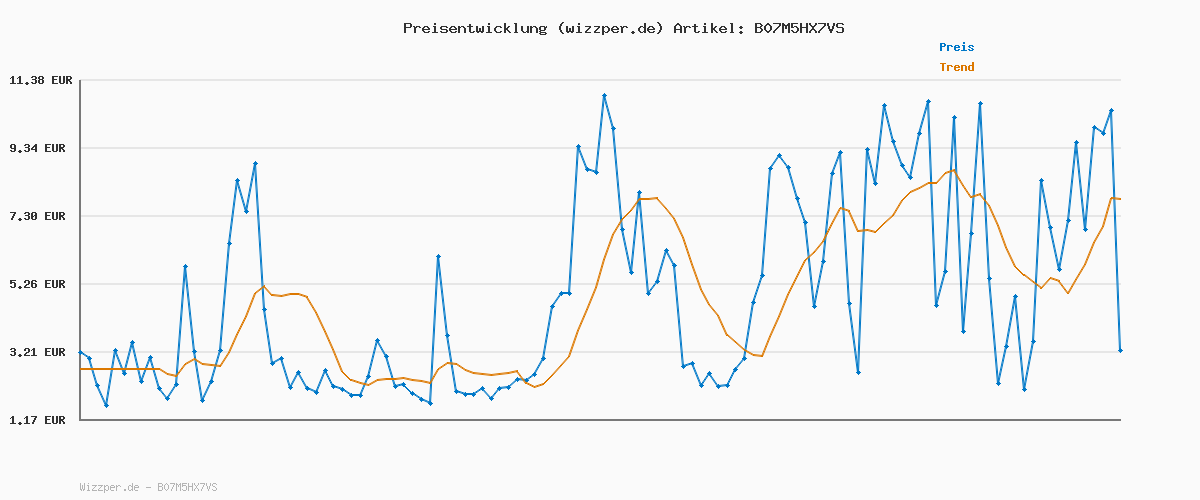Click the chart title "Preisentwicklung"
The image size is (1200, 500).
coord(472,28)
